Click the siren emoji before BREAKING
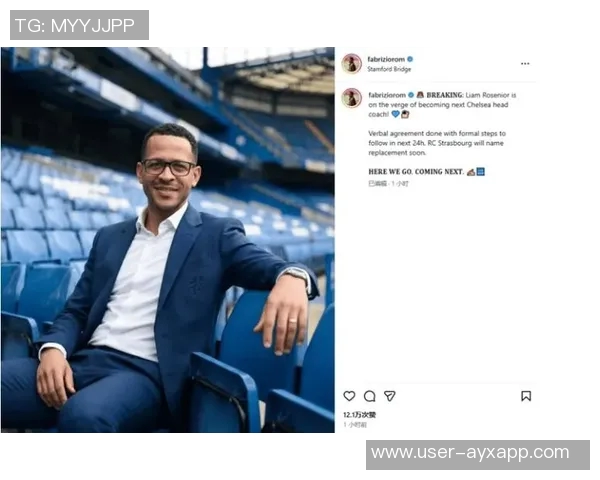Screen dimensions: 600x480 pos(420,95)
